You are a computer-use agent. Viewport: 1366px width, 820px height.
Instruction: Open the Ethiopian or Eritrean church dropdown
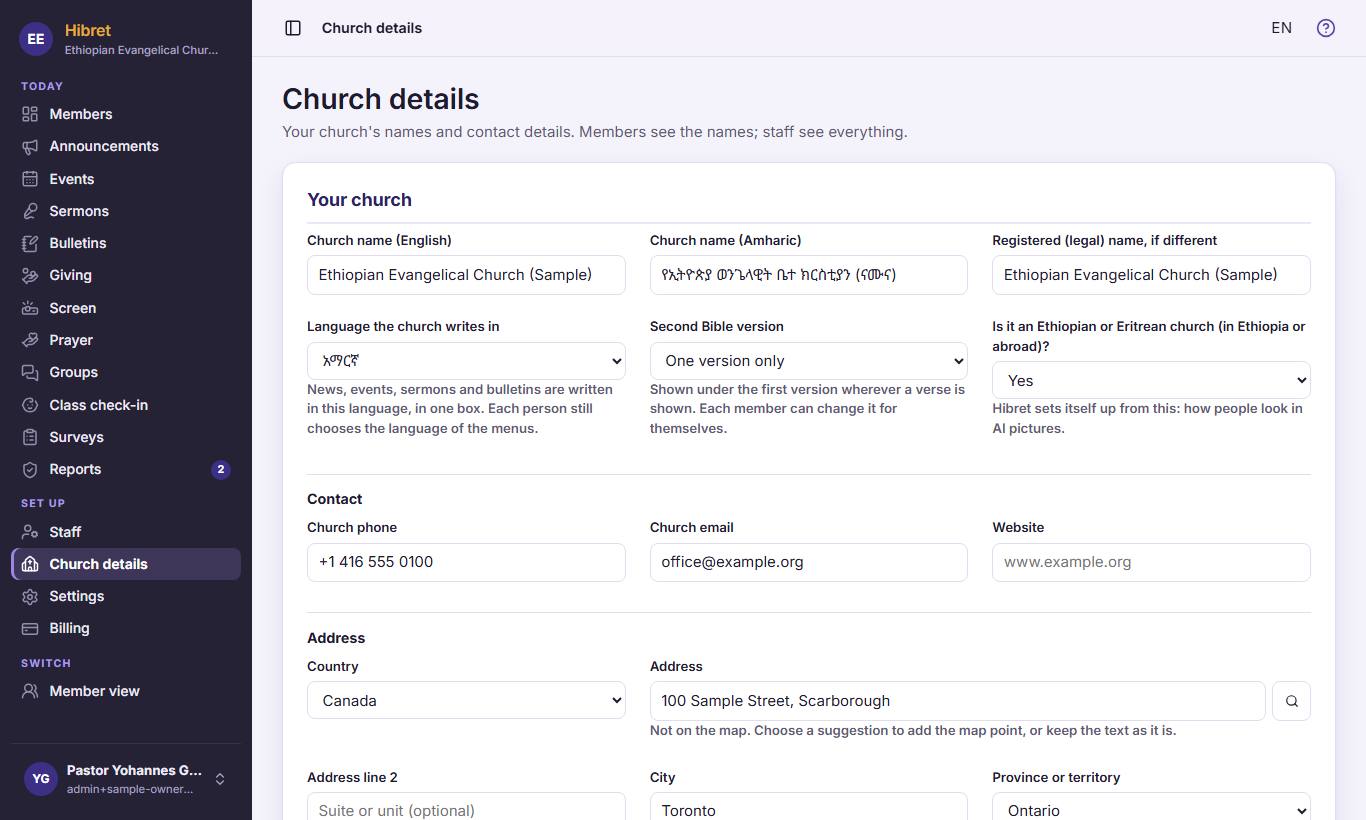coord(1151,380)
